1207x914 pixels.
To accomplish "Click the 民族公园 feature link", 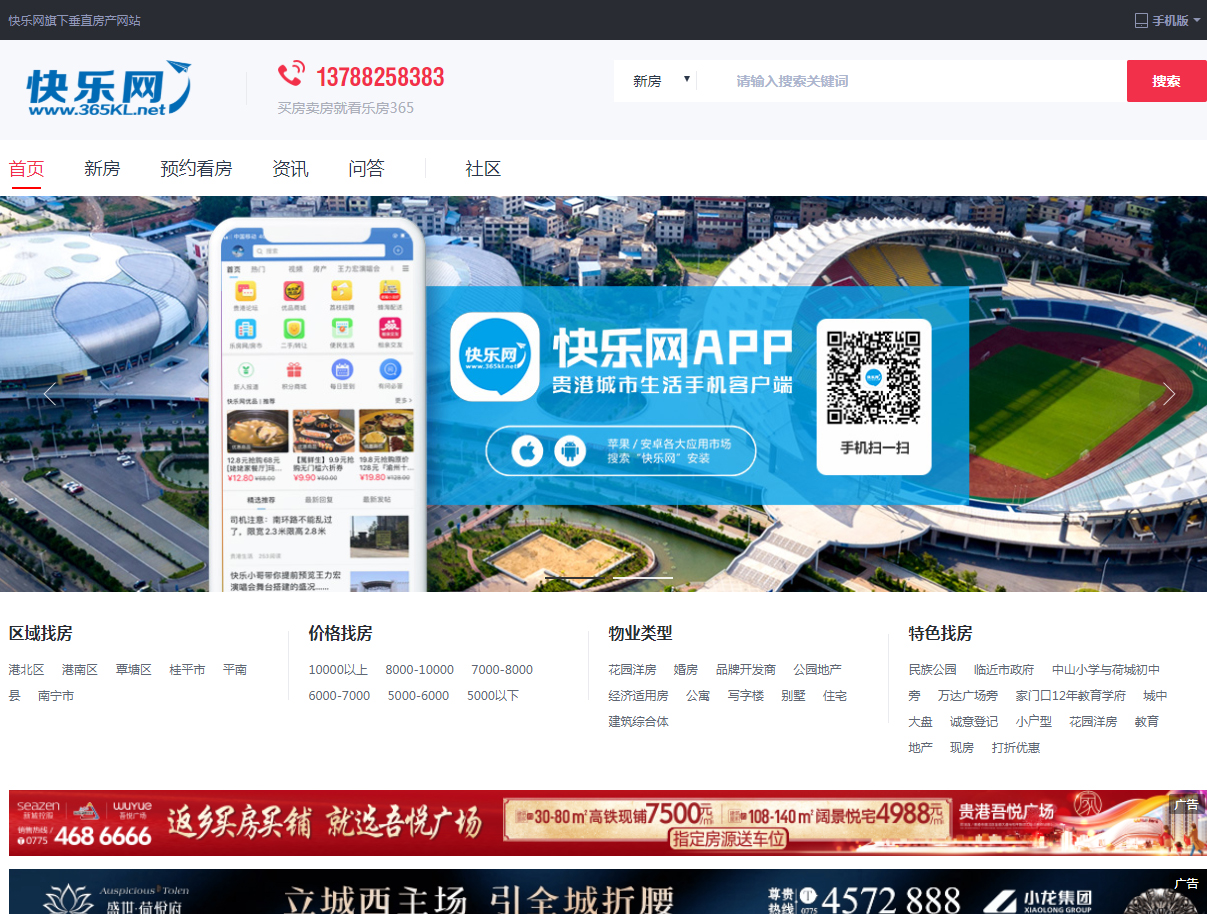I will point(932,669).
